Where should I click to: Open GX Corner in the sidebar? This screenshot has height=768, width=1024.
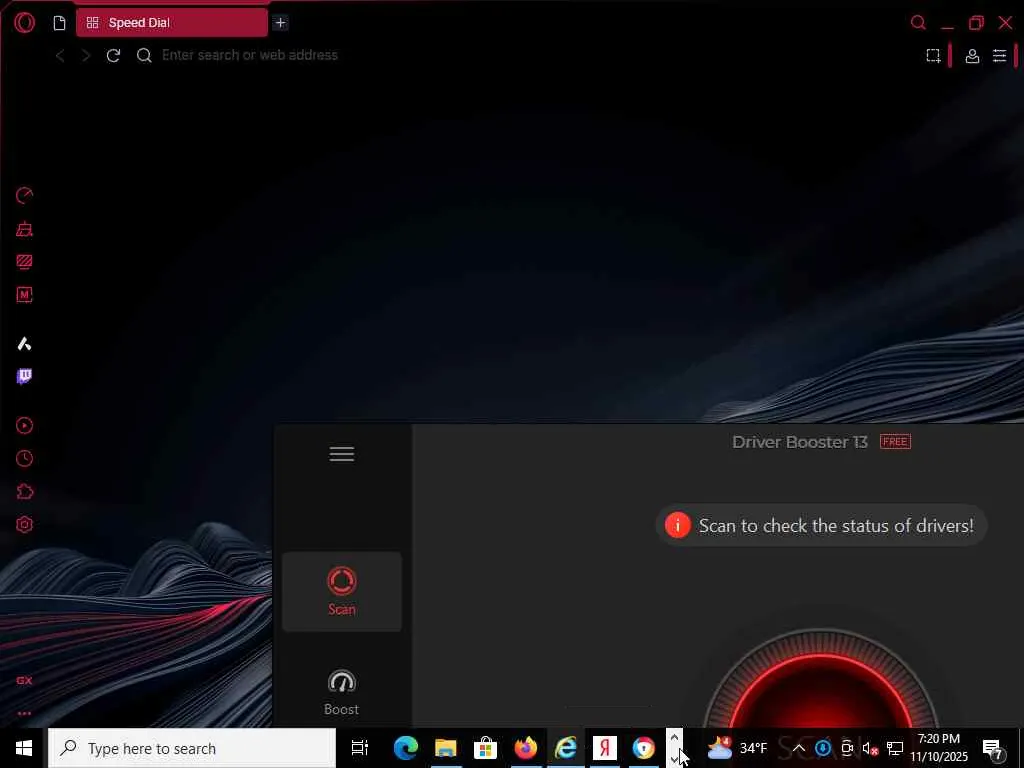tap(24, 680)
